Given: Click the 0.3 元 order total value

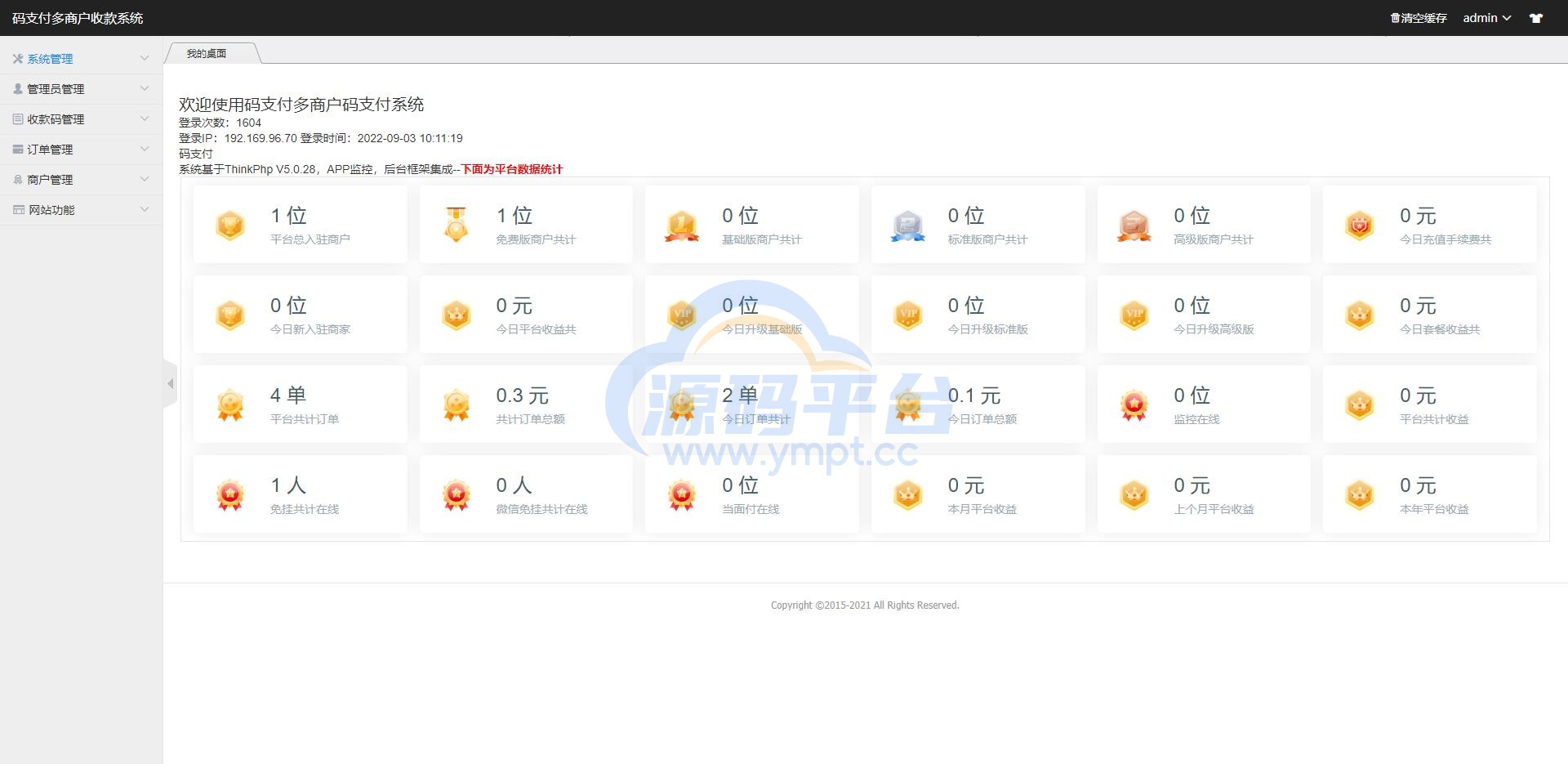Looking at the screenshot, I should click(522, 395).
